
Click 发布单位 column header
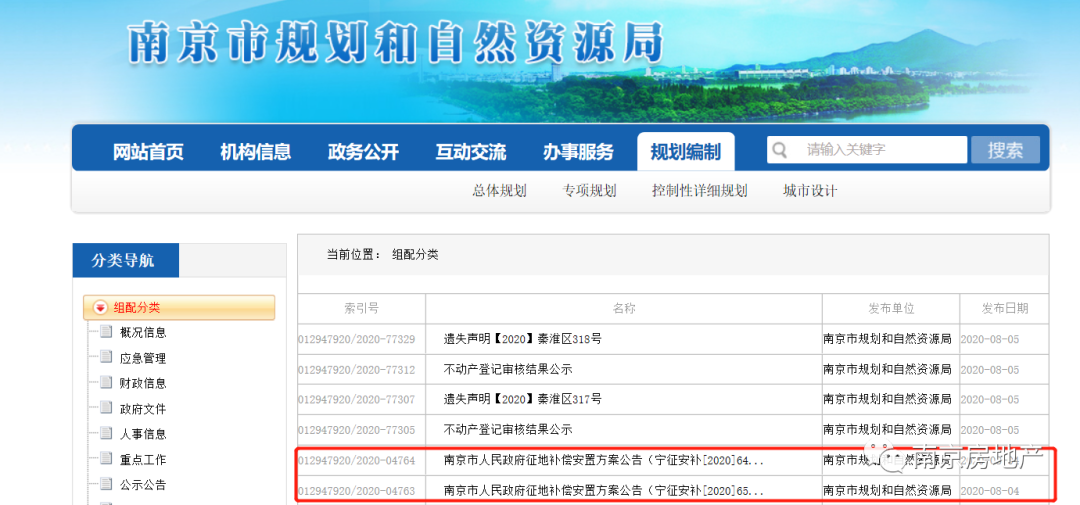pyautogui.click(x=891, y=309)
